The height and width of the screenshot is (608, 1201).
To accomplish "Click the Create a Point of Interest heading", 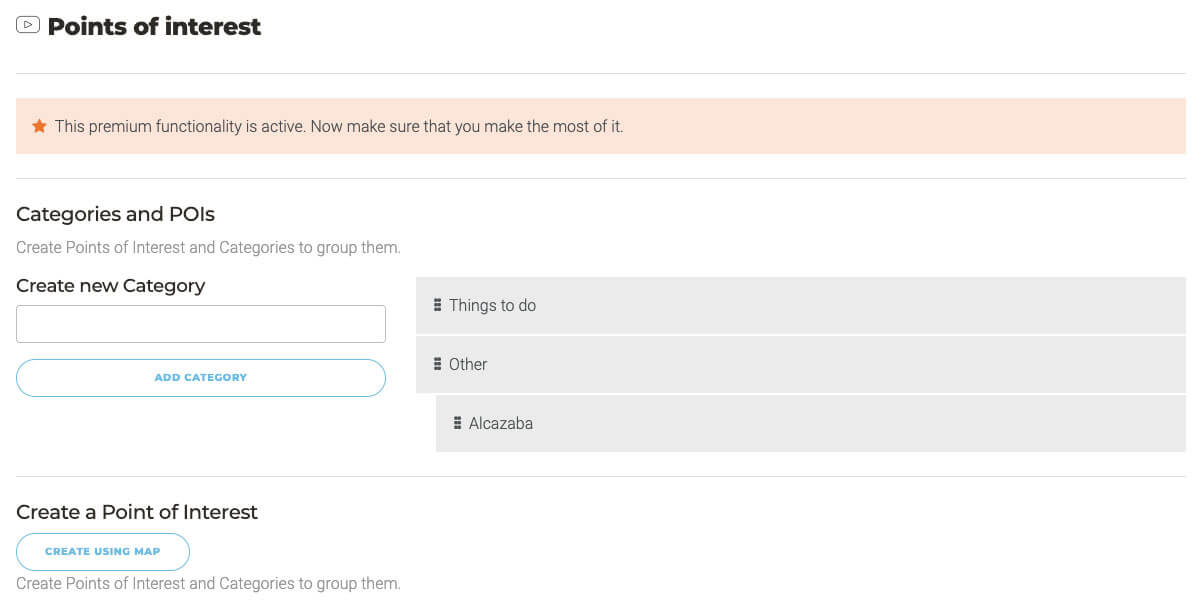I will point(137,512).
